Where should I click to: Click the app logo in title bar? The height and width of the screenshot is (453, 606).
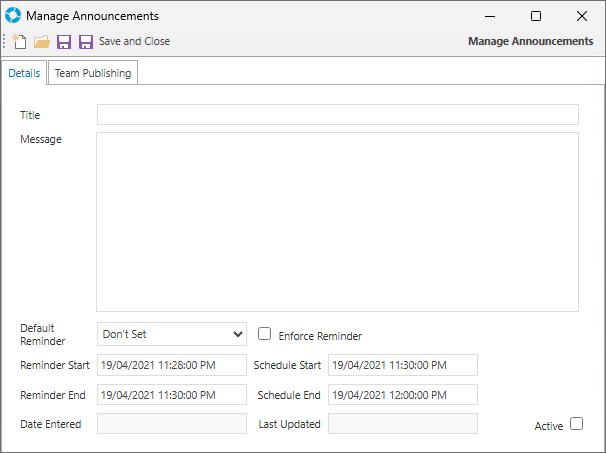coord(13,16)
